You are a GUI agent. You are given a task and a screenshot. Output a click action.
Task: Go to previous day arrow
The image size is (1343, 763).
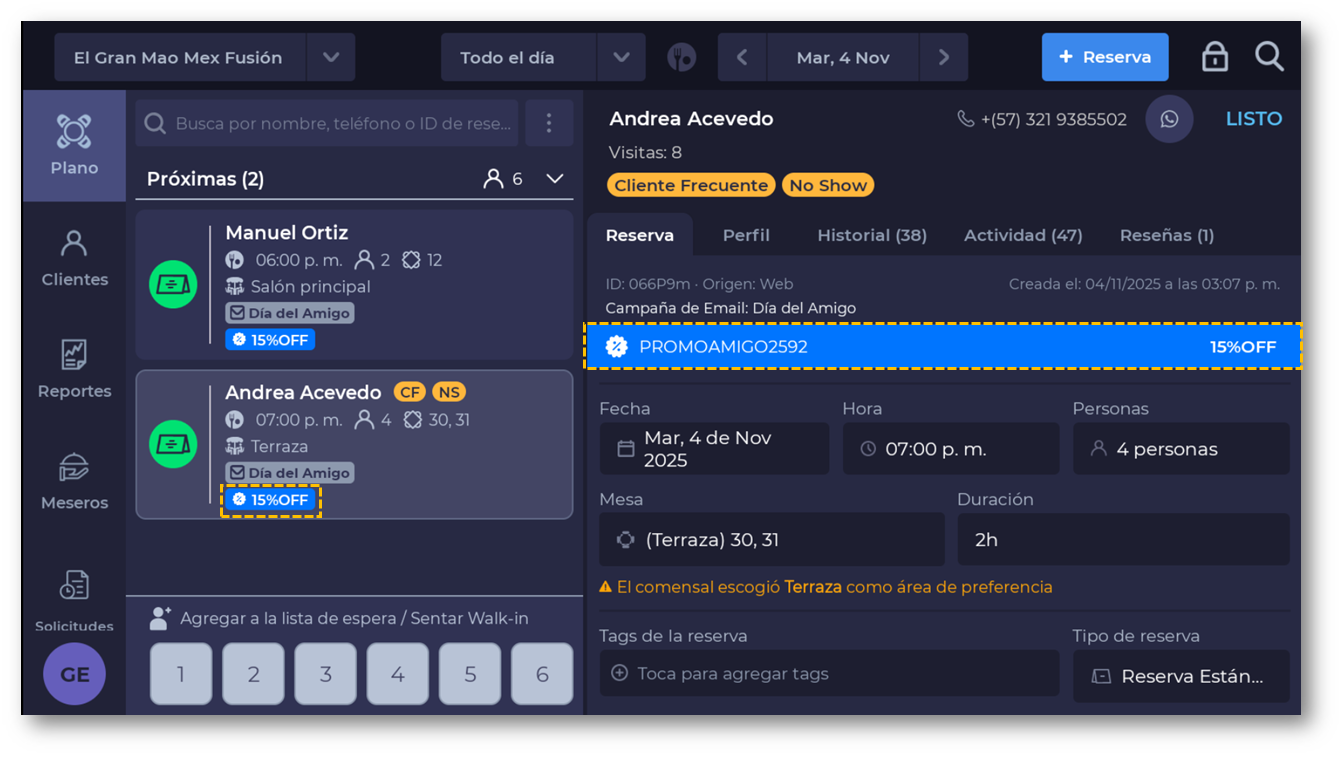[742, 57]
